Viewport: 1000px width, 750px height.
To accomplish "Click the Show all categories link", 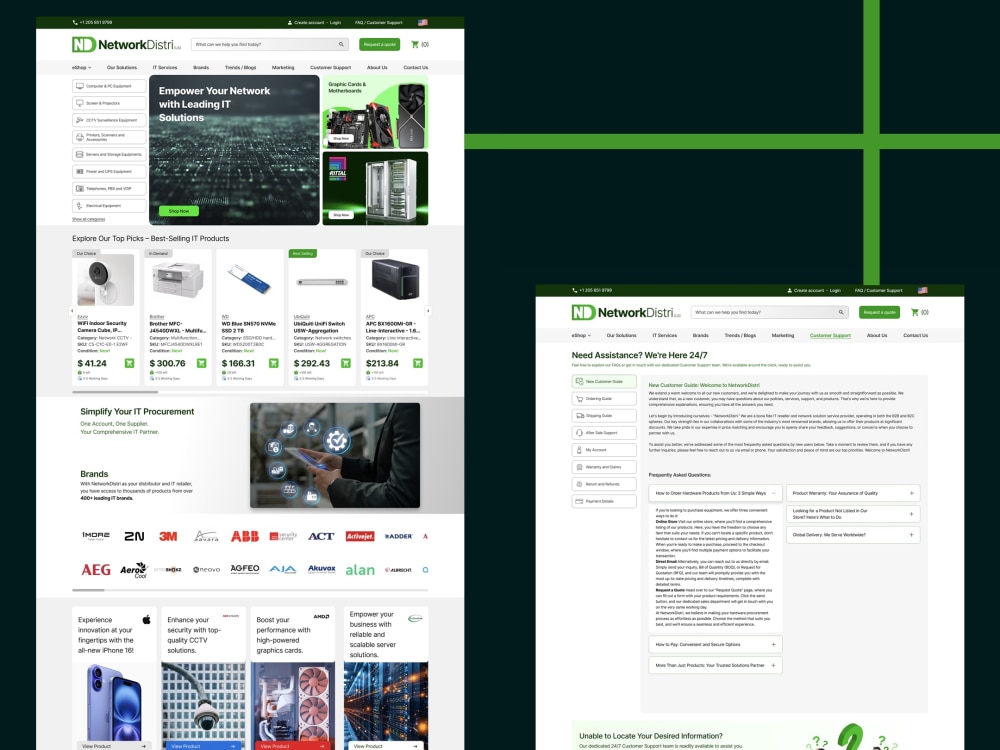I will point(89,219).
